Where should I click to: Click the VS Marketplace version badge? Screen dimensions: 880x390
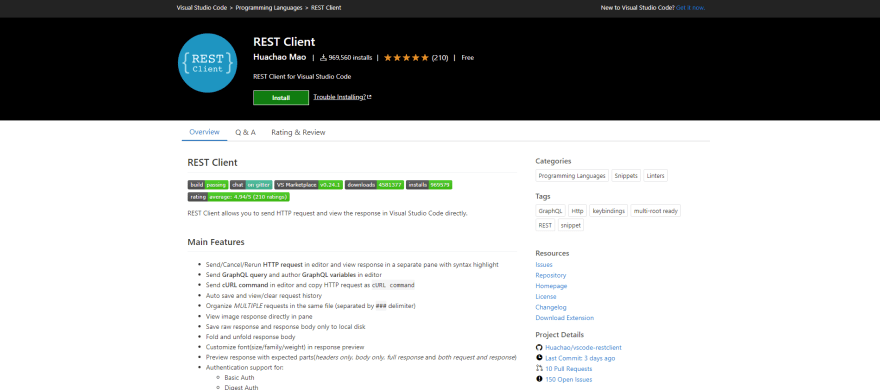tap(309, 185)
